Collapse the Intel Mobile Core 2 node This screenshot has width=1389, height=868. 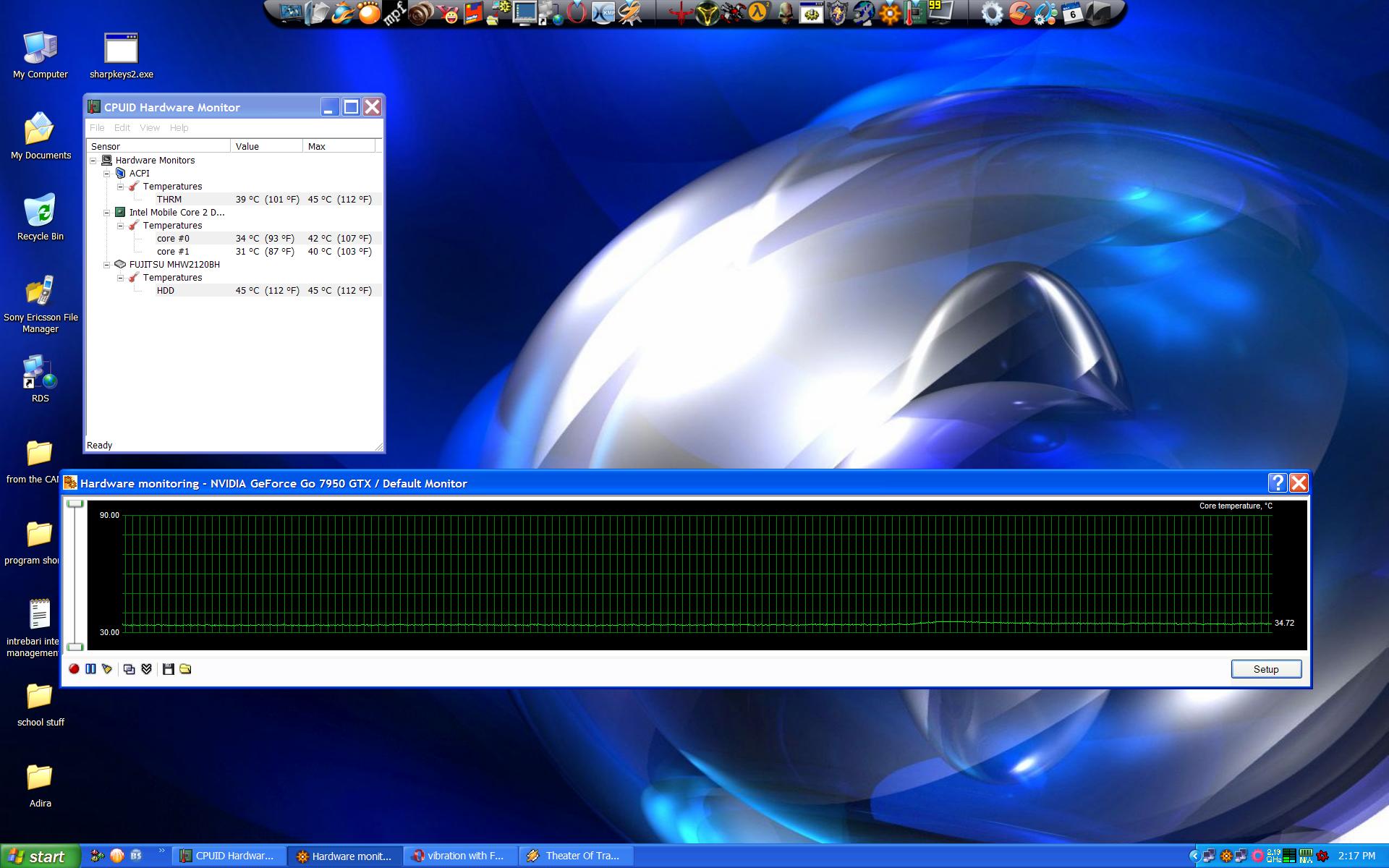(107, 213)
